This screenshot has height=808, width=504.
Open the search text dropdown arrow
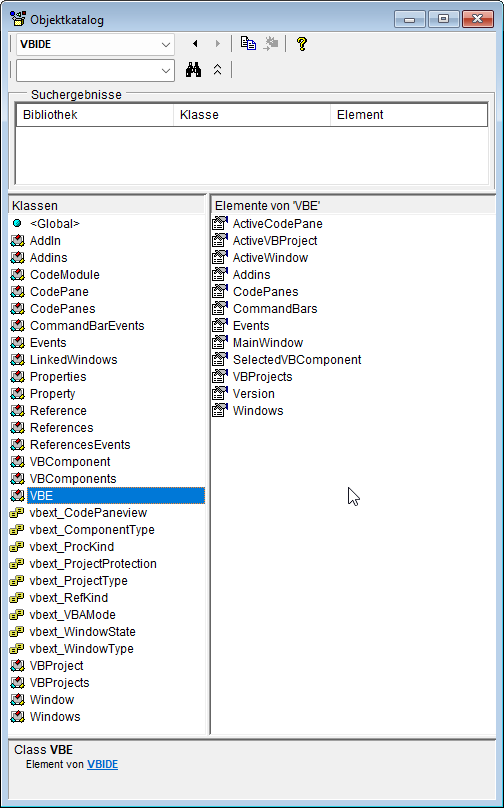(166, 71)
